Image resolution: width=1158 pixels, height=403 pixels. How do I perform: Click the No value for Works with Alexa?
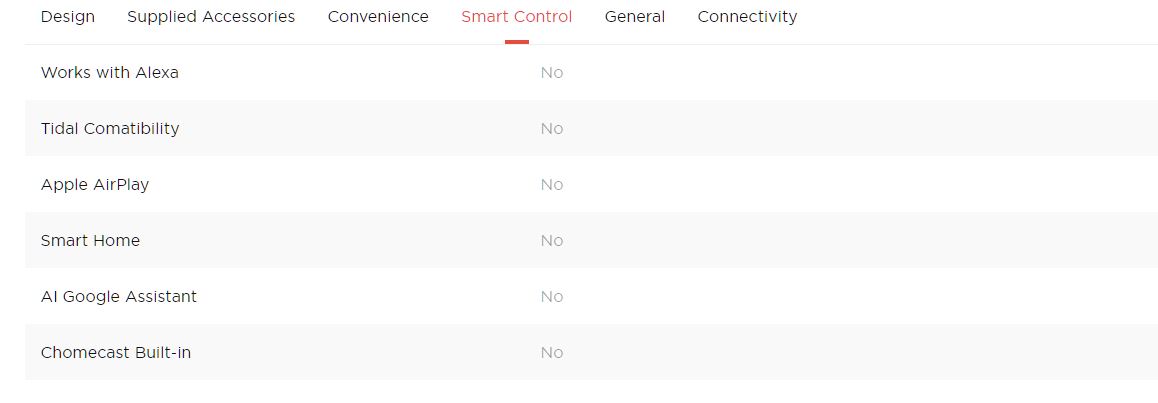click(x=551, y=73)
